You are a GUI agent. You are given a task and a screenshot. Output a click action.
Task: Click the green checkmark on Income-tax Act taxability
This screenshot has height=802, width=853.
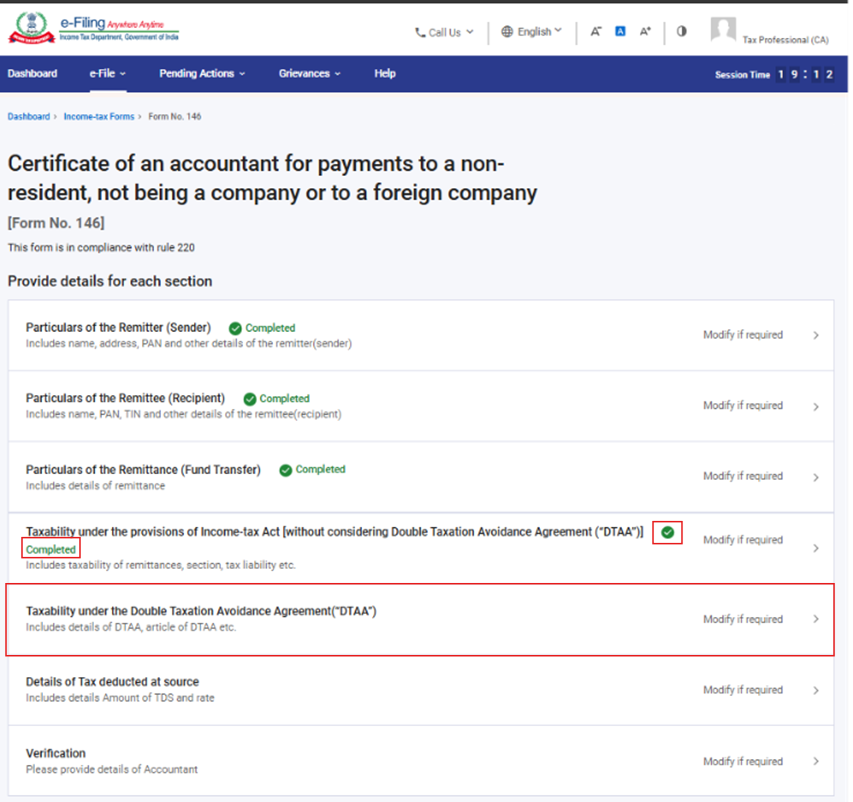667,533
